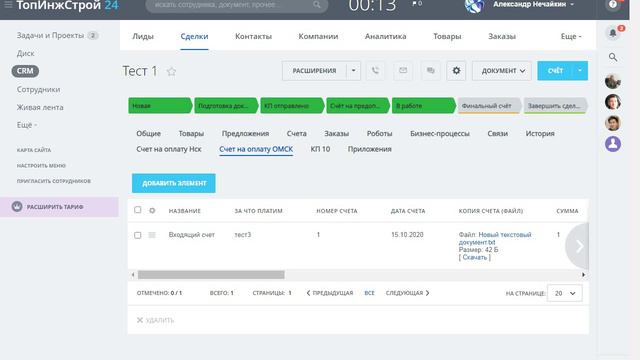Expand Еще in the left sidebar

(x=27, y=125)
